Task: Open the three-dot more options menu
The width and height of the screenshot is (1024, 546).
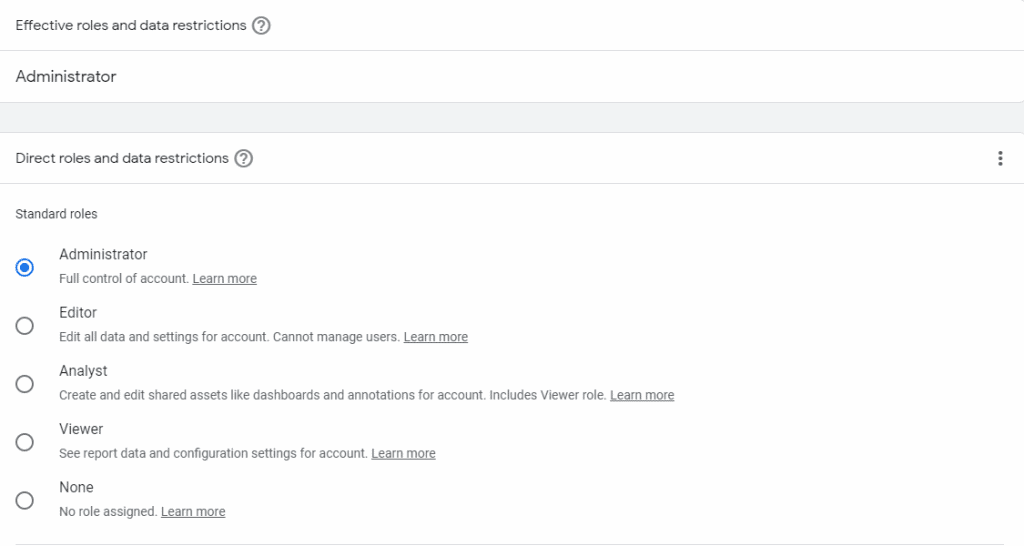Action: point(1000,159)
